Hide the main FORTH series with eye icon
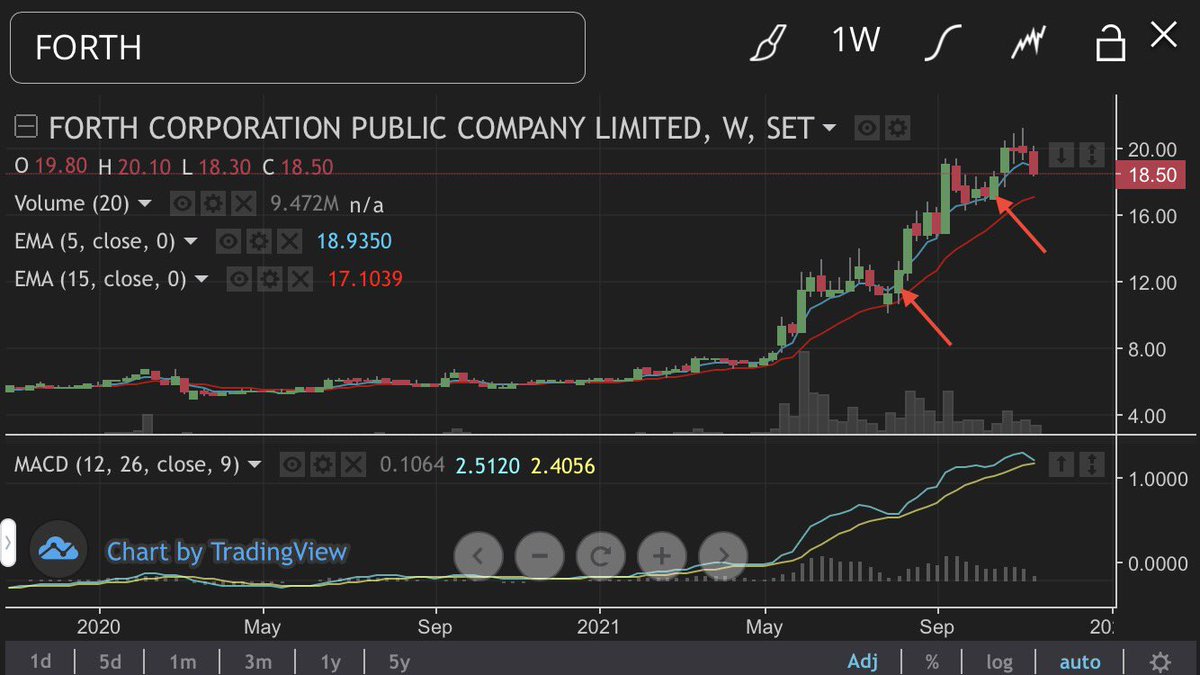 867,128
